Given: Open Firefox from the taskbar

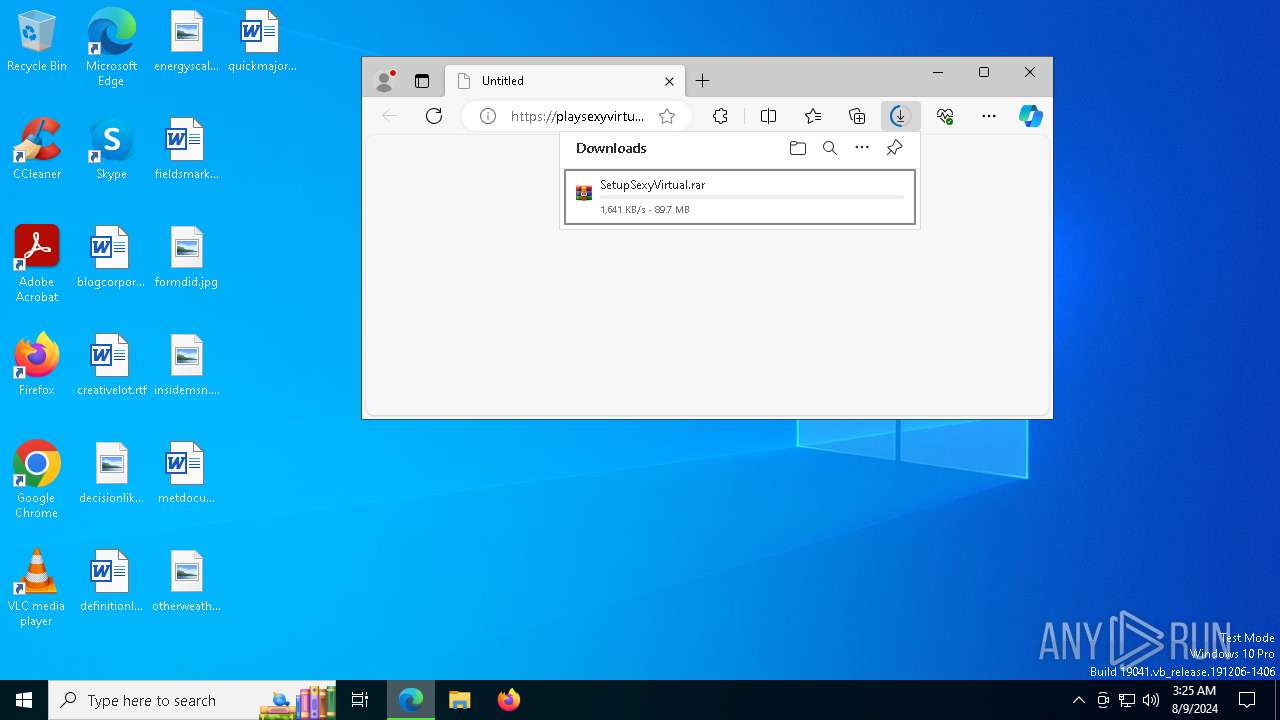Looking at the screenshot, I should 508,700.
